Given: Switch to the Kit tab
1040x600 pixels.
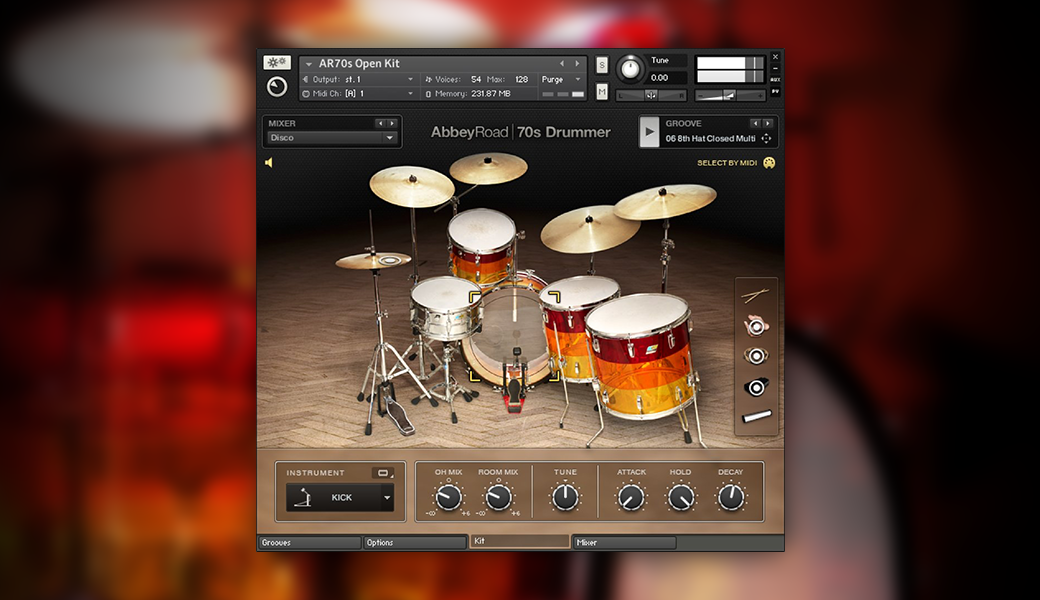Looking at the screenshot, I should [x=519, y=541].
